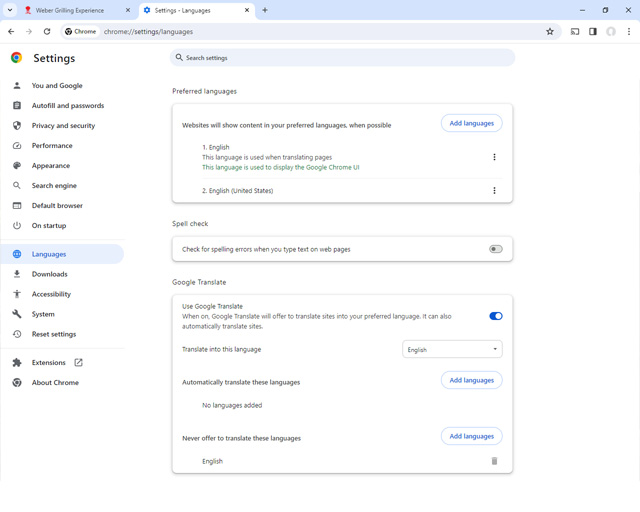
Task: Add languages to preferred languages
Action: tap(471, 123)
